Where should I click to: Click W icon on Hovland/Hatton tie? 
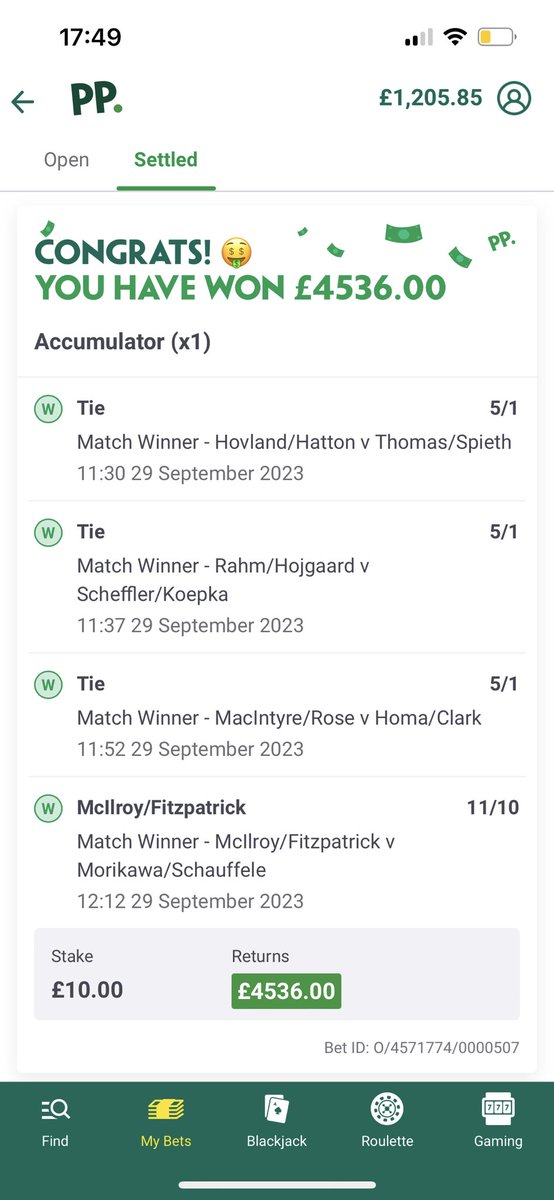point(48,408)
